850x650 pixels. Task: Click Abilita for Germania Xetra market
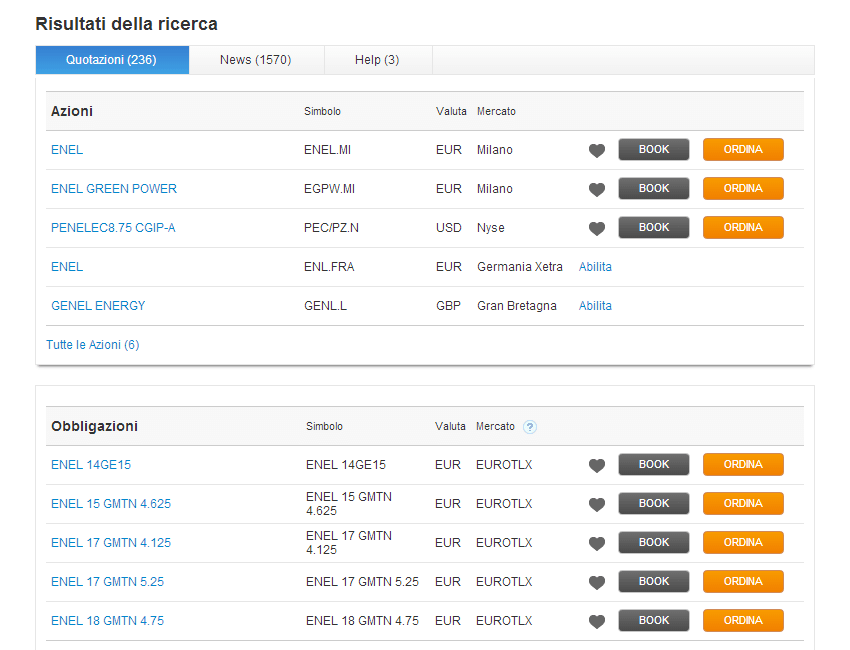coord(595,267)
